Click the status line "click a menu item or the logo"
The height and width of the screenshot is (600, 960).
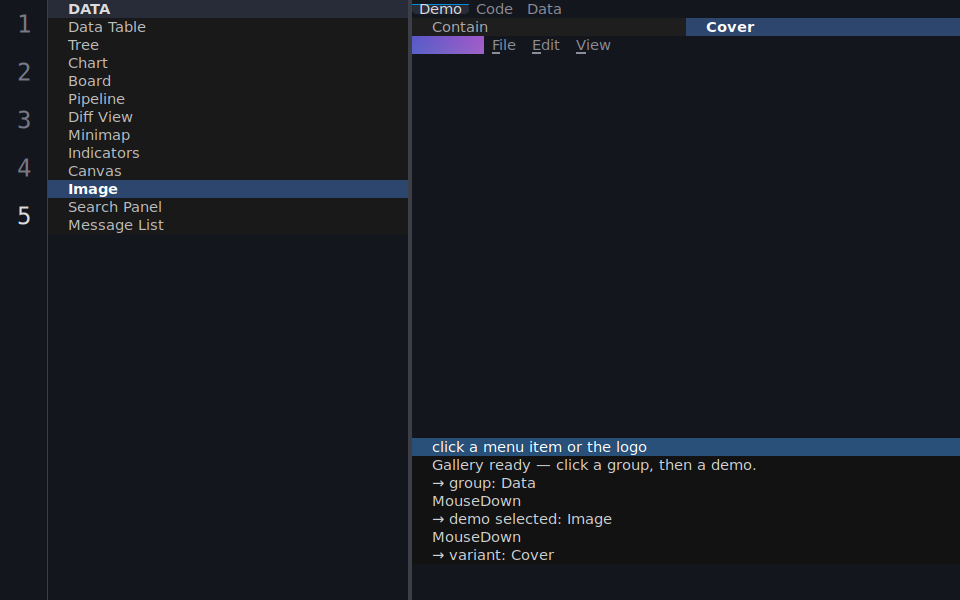pos(686,447)
